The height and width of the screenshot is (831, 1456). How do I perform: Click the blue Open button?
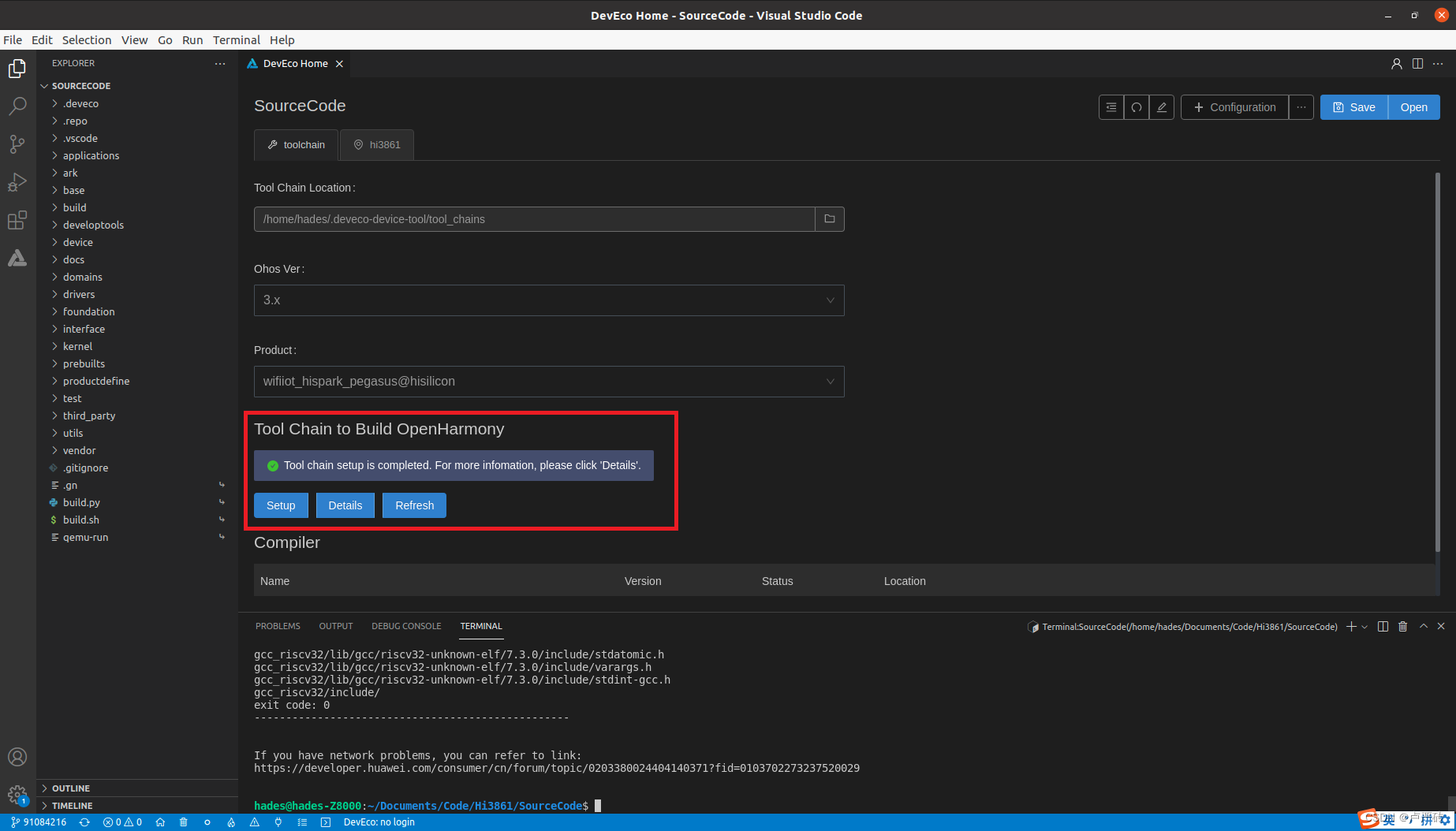(1414, 107)
